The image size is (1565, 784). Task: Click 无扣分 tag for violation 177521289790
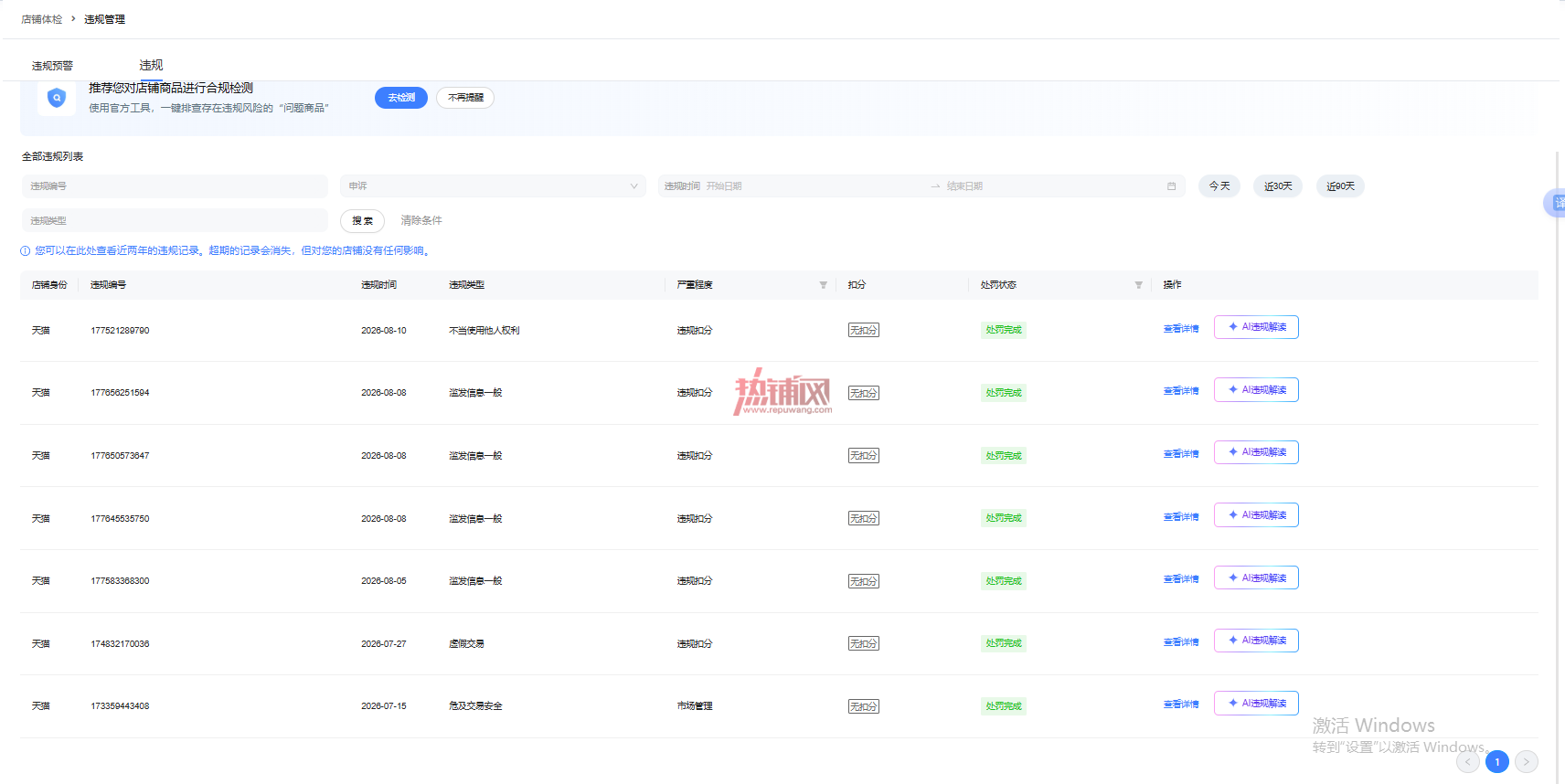coord(864,330)
